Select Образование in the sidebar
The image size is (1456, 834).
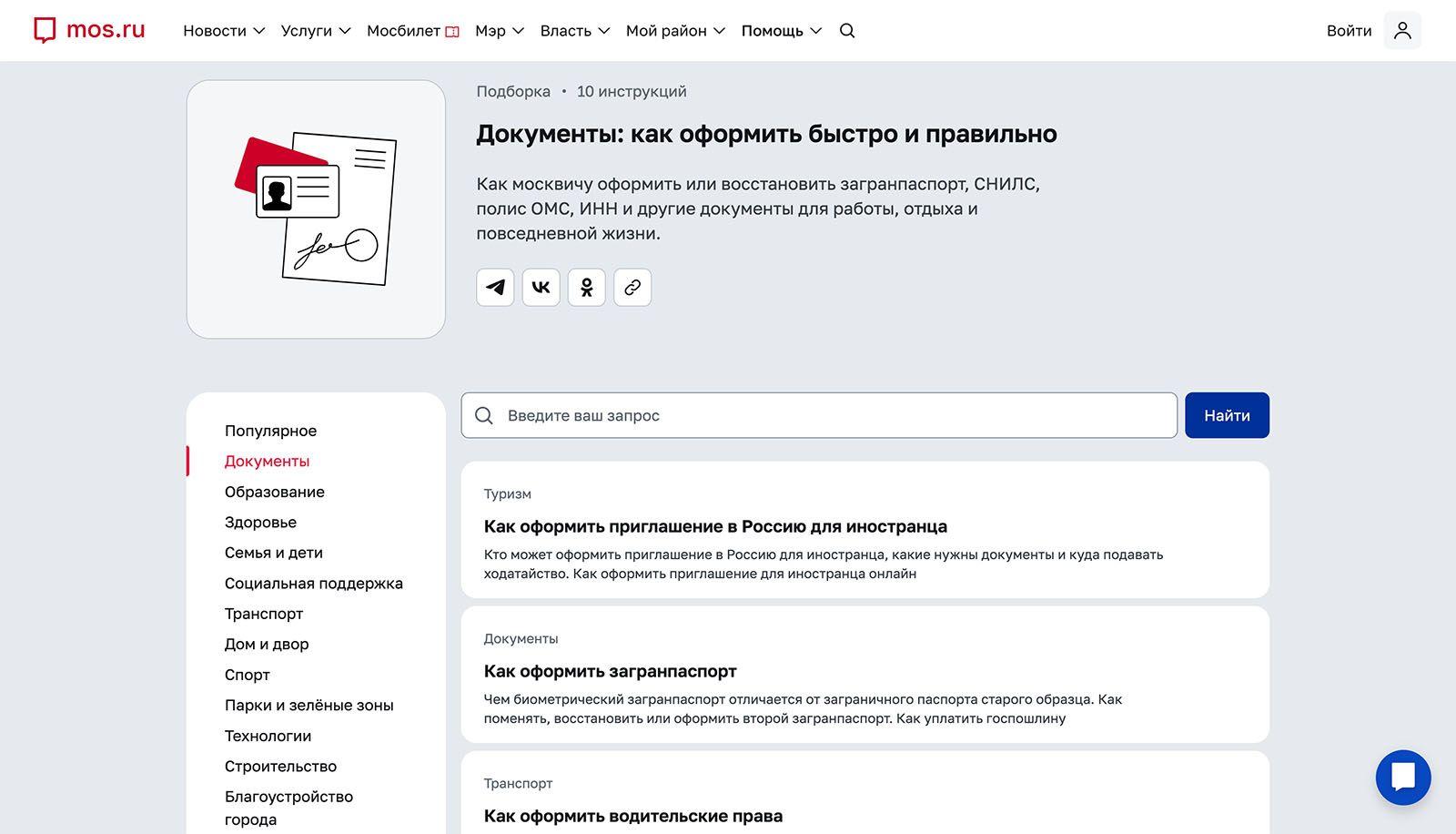(275, 492)
